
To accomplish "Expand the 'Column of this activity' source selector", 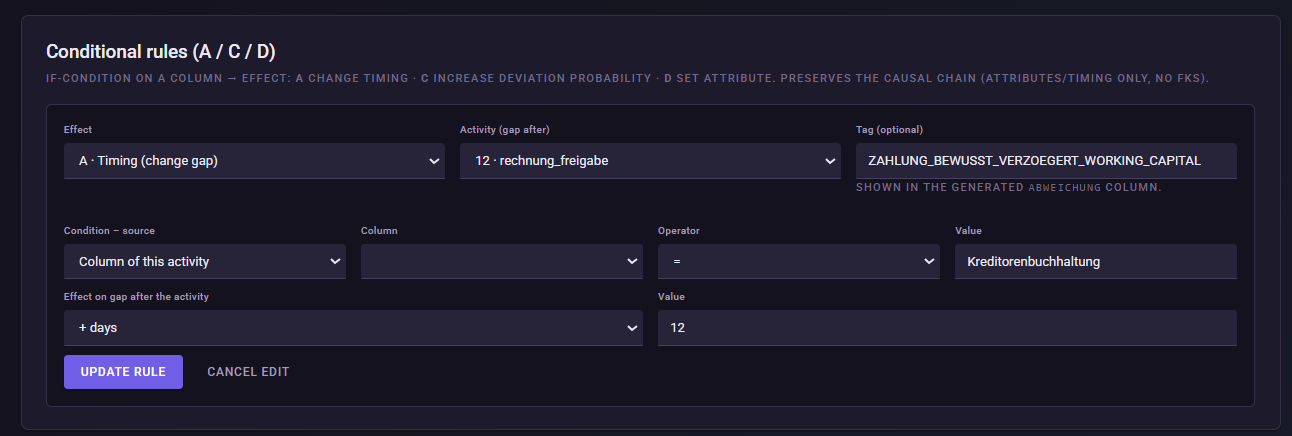I will pyautogui.click(x=205, y=262).
